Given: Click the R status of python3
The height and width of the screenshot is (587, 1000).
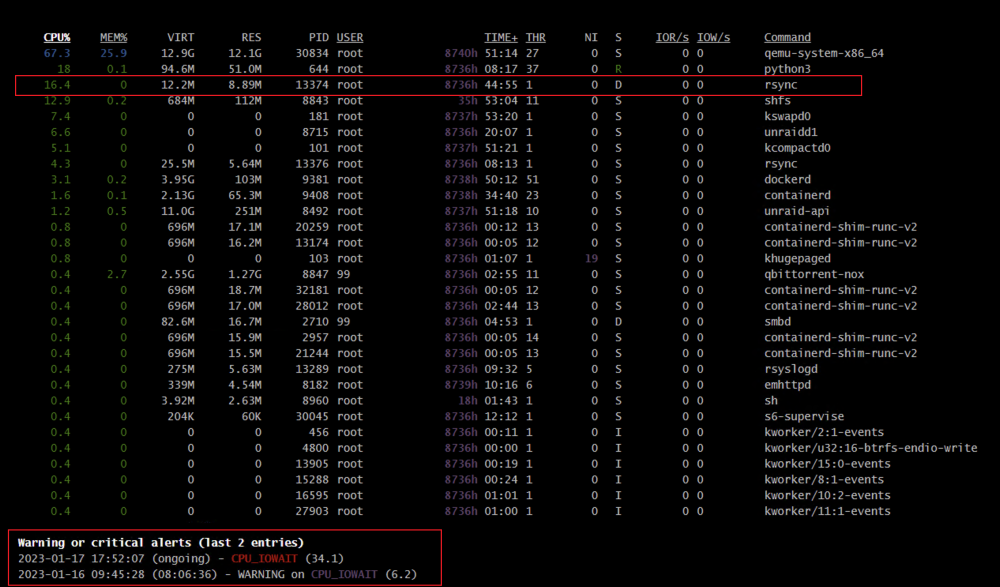Looking at the screenshot, I should point(618,69).
